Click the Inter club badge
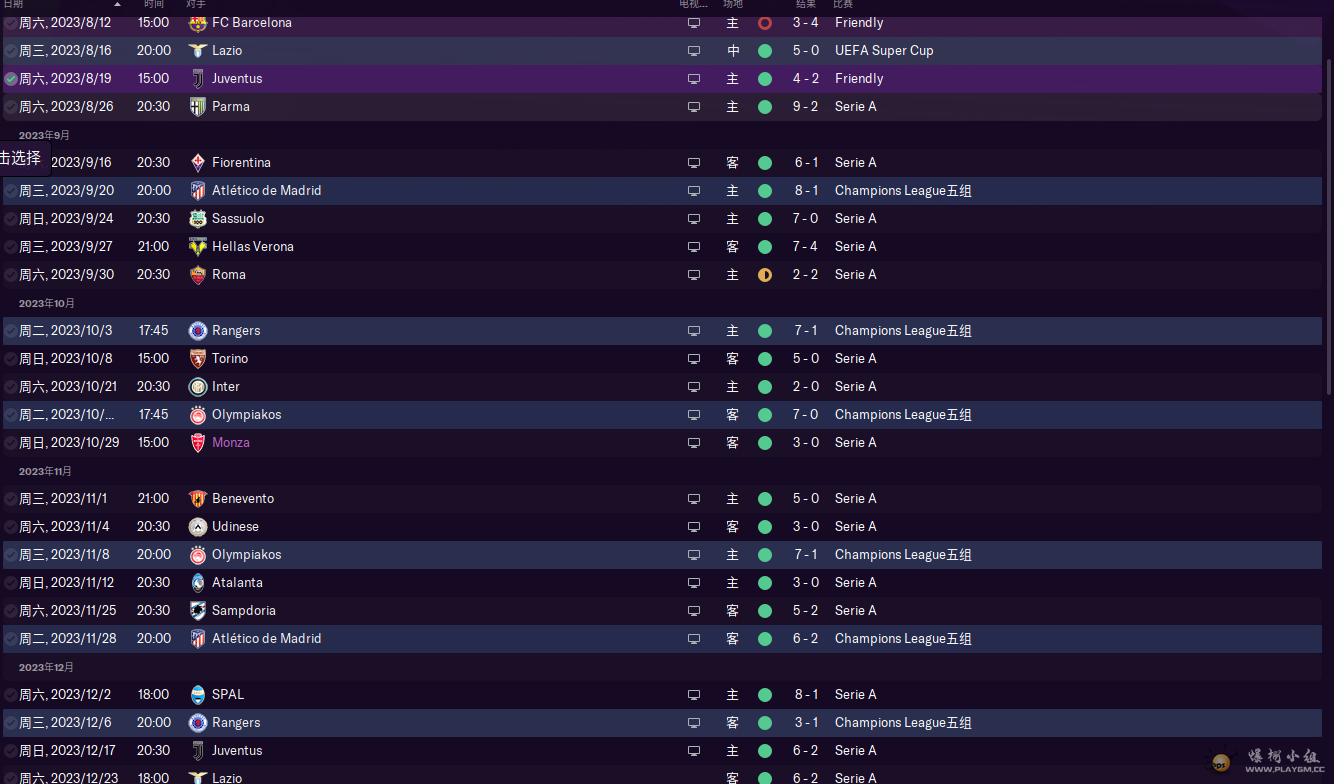This screenshot has width=1334, height=784. tap(197, 387)
